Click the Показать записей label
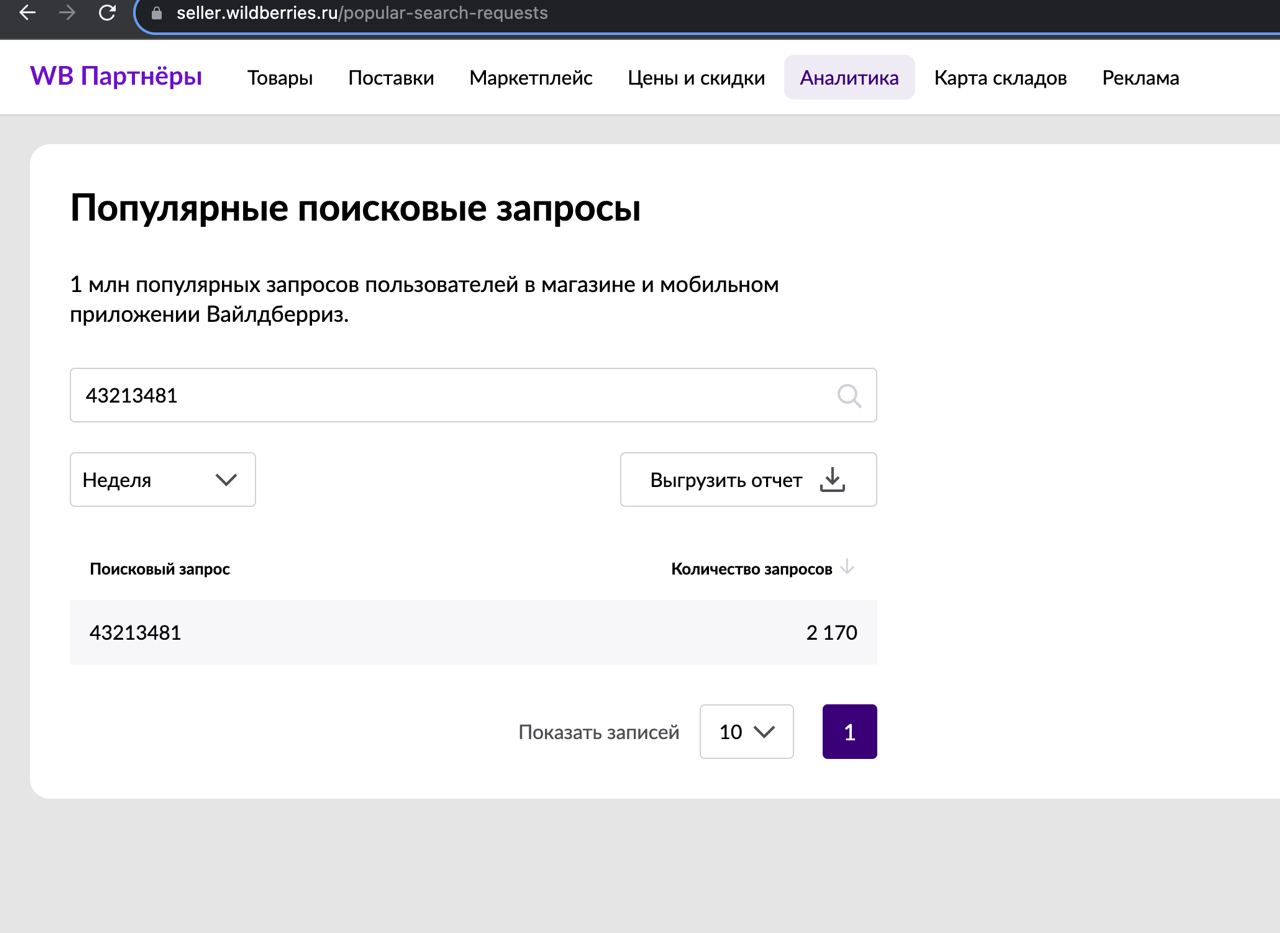 599,732
